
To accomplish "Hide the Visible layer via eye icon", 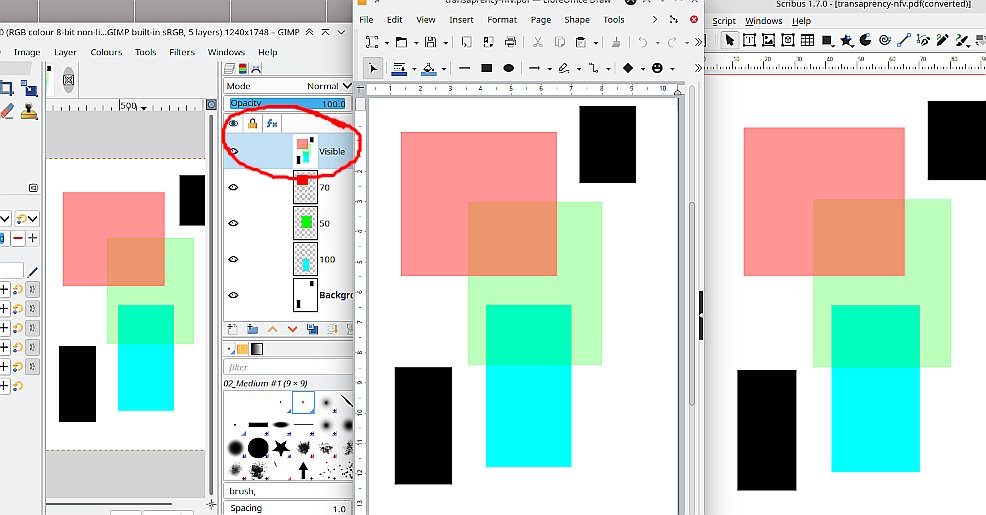I will click(x=233, y=151).
